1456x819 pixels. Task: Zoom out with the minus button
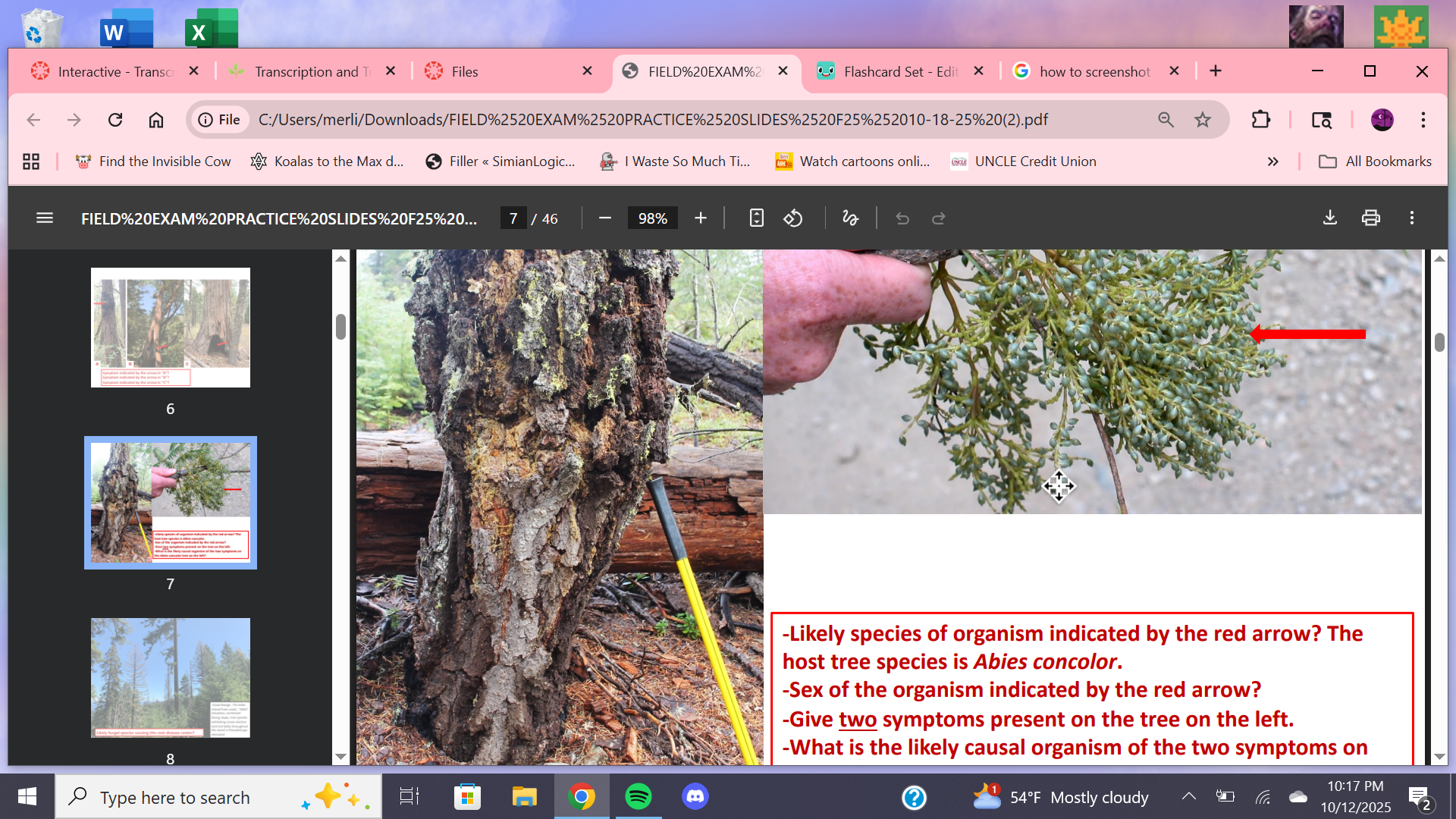click(604, 218)
